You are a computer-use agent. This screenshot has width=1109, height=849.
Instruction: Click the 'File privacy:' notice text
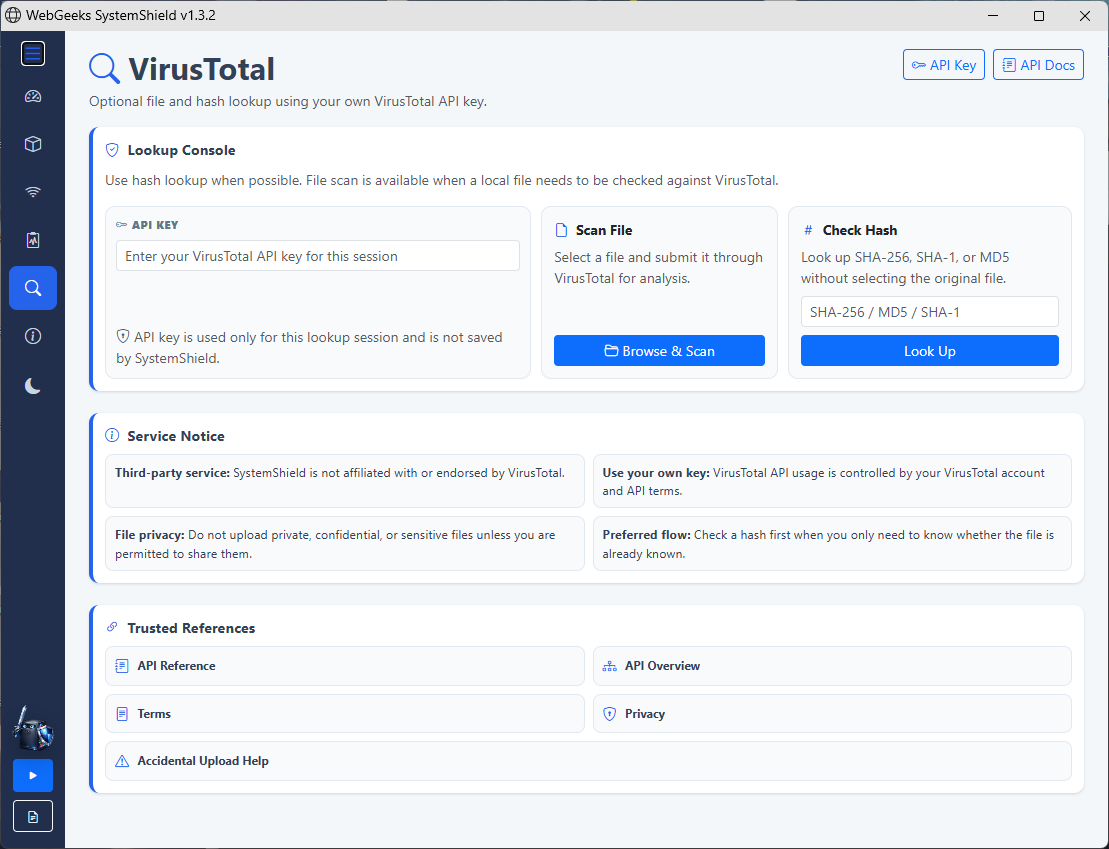150,535
